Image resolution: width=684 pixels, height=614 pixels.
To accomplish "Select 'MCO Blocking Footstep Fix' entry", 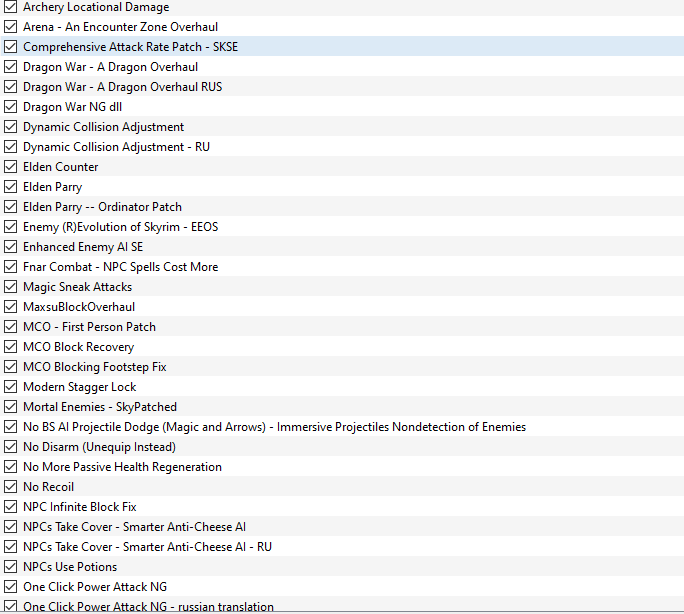I will click(x=95, y=367).
